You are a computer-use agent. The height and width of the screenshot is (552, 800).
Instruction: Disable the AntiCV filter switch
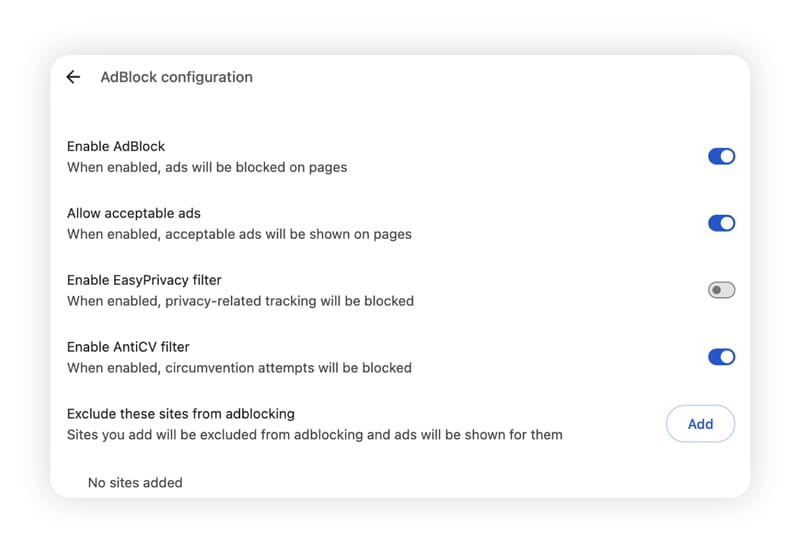coord(721,357)
